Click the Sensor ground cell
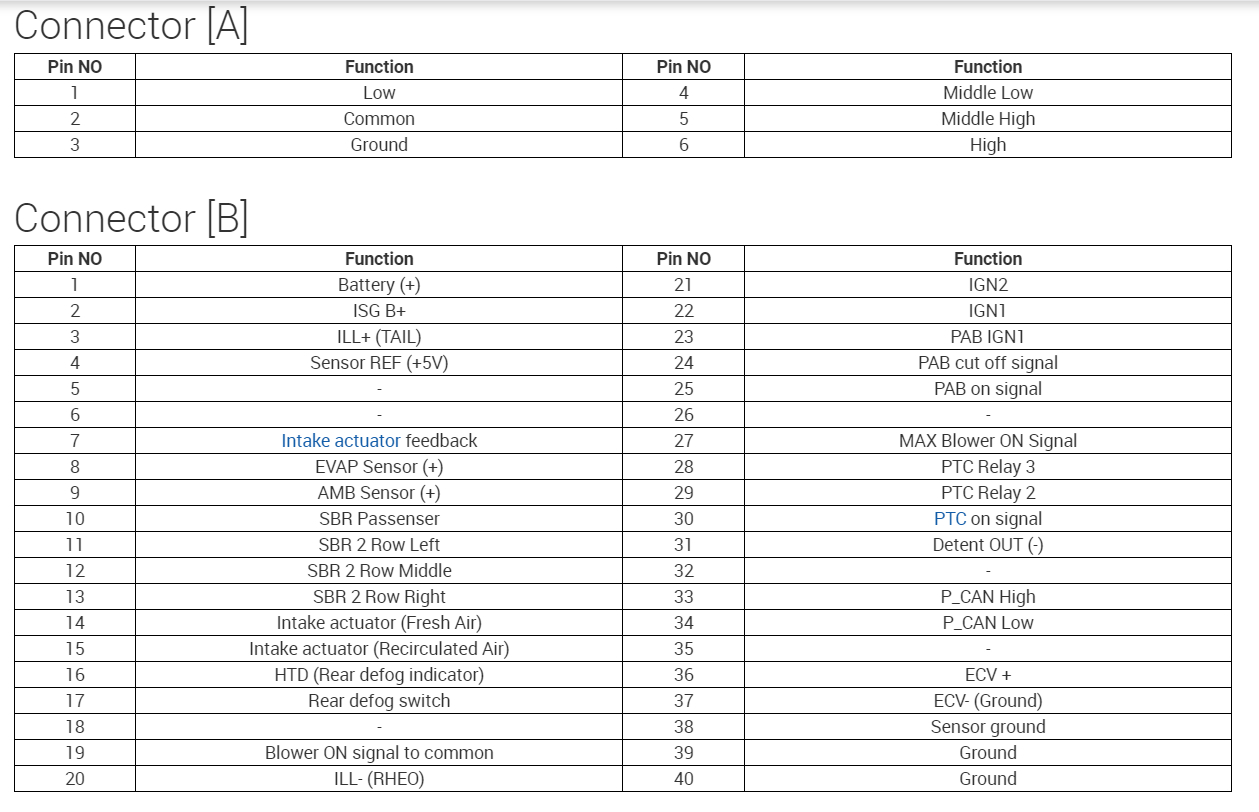 987,727
